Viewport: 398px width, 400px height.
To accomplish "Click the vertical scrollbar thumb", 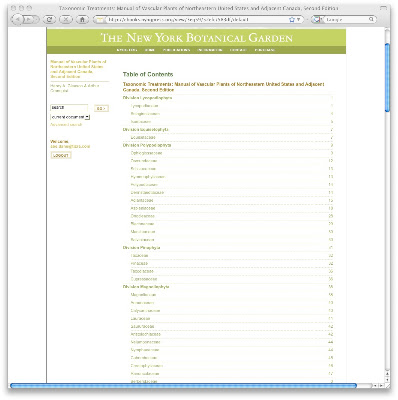I will [387, 77].
